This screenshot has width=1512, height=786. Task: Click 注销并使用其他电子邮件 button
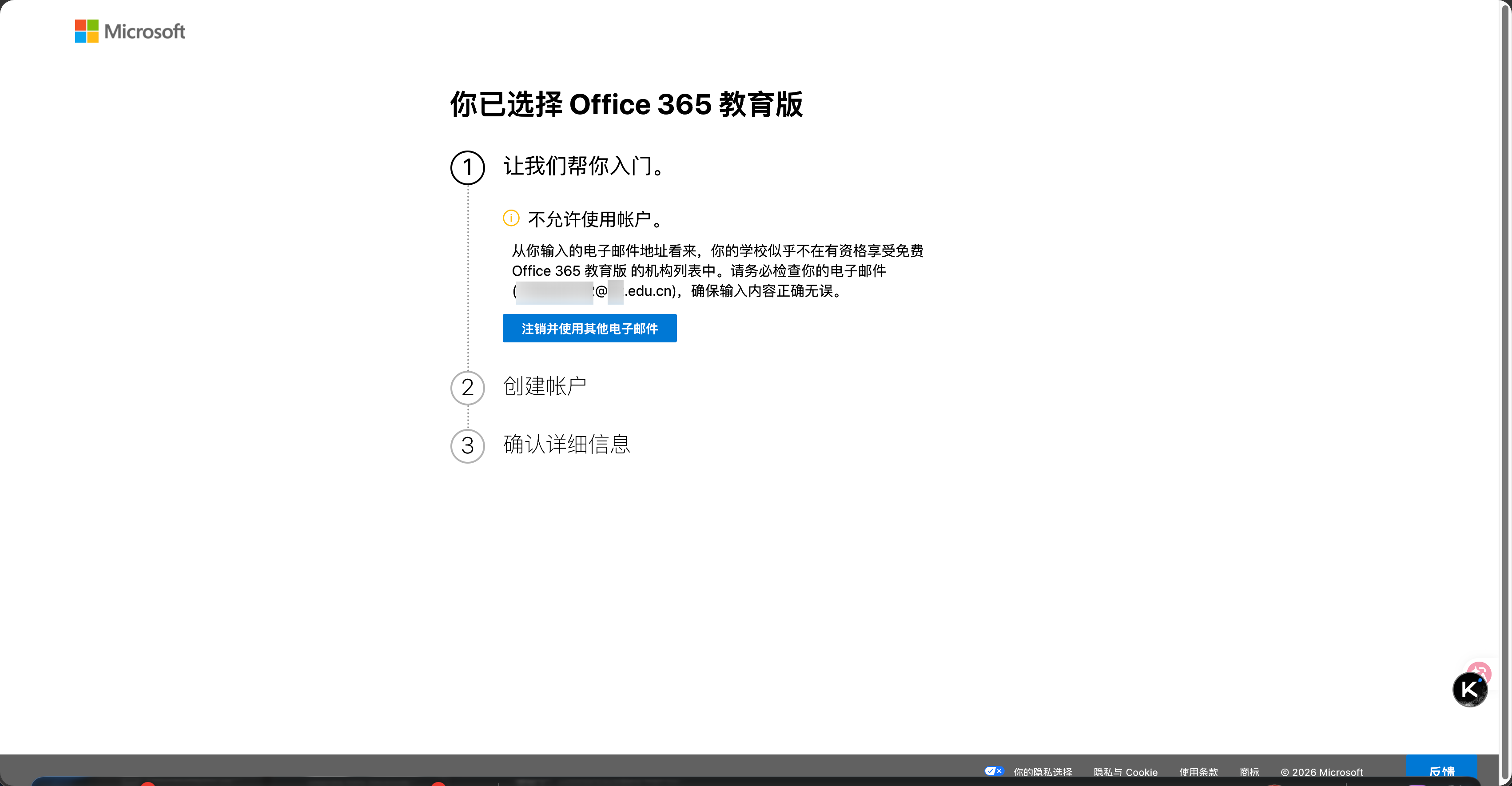click(589, 328)
